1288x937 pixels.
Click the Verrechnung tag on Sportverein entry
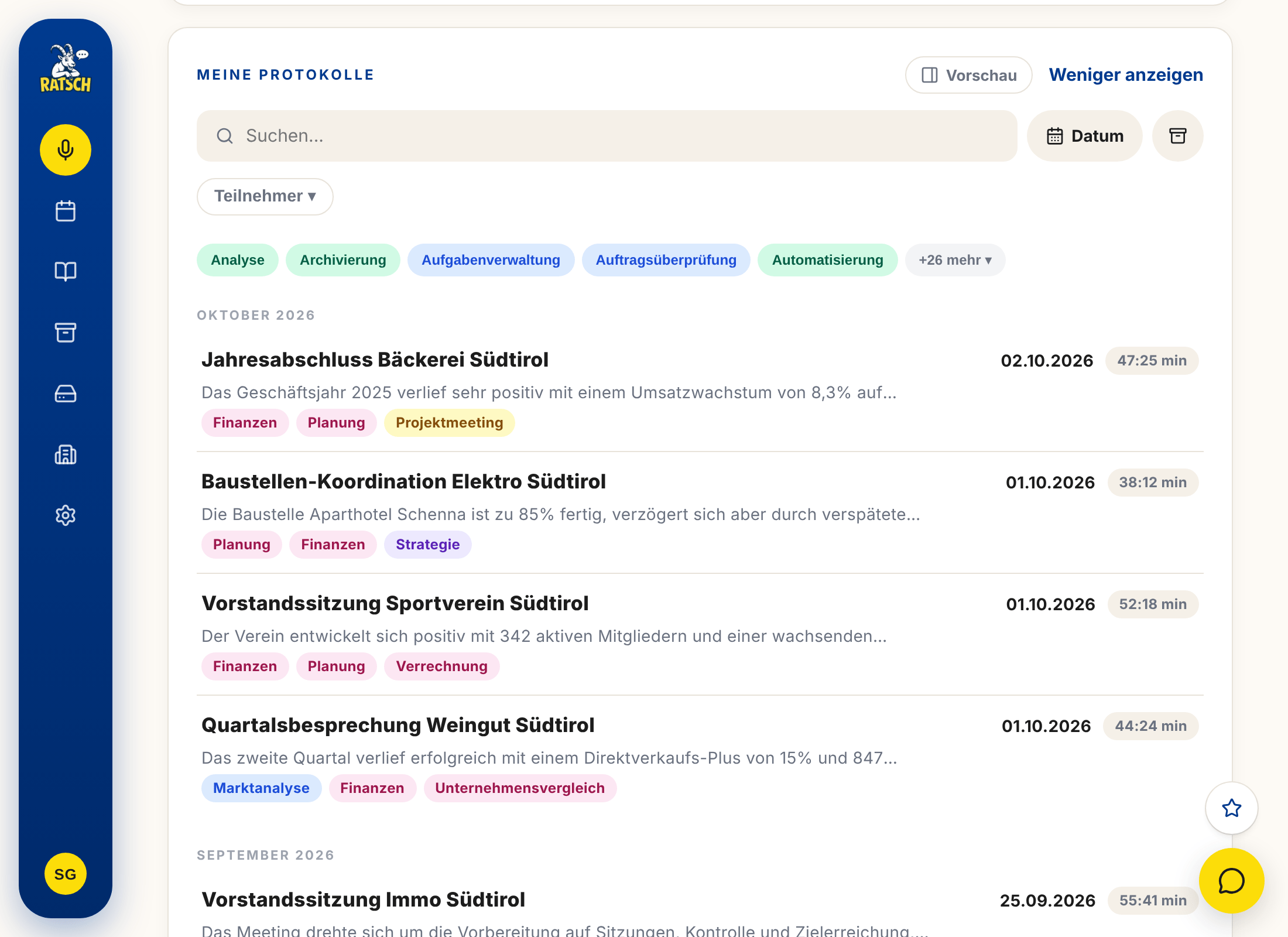pos(442,666)
